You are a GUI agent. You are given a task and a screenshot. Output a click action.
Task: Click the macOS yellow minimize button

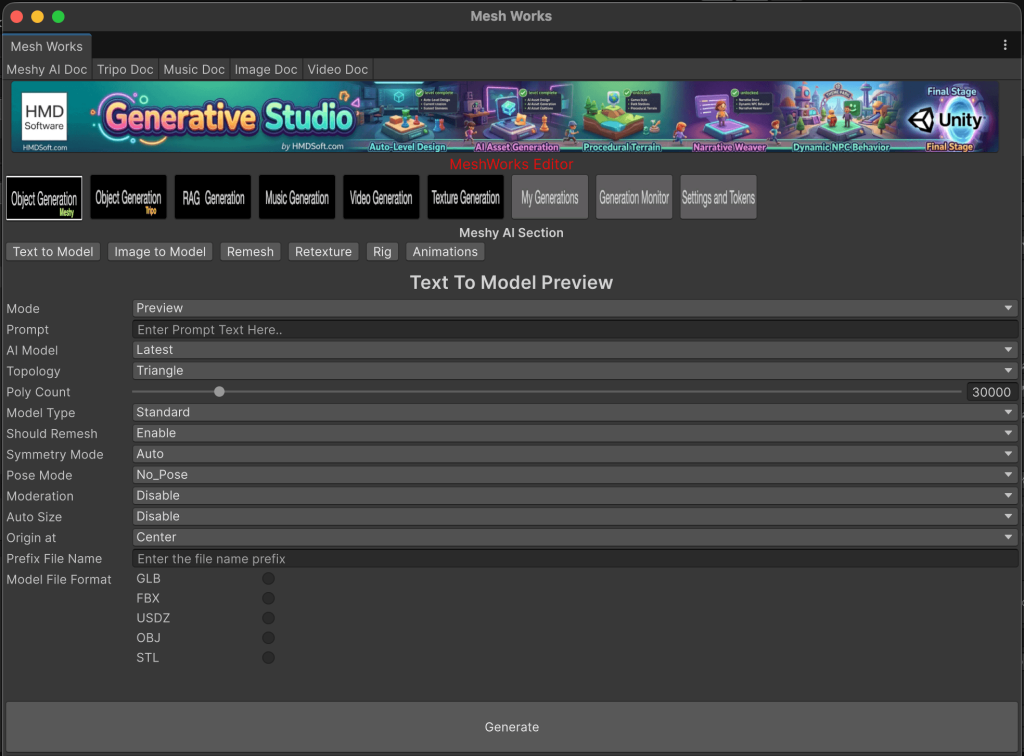(x=37, y=16)
